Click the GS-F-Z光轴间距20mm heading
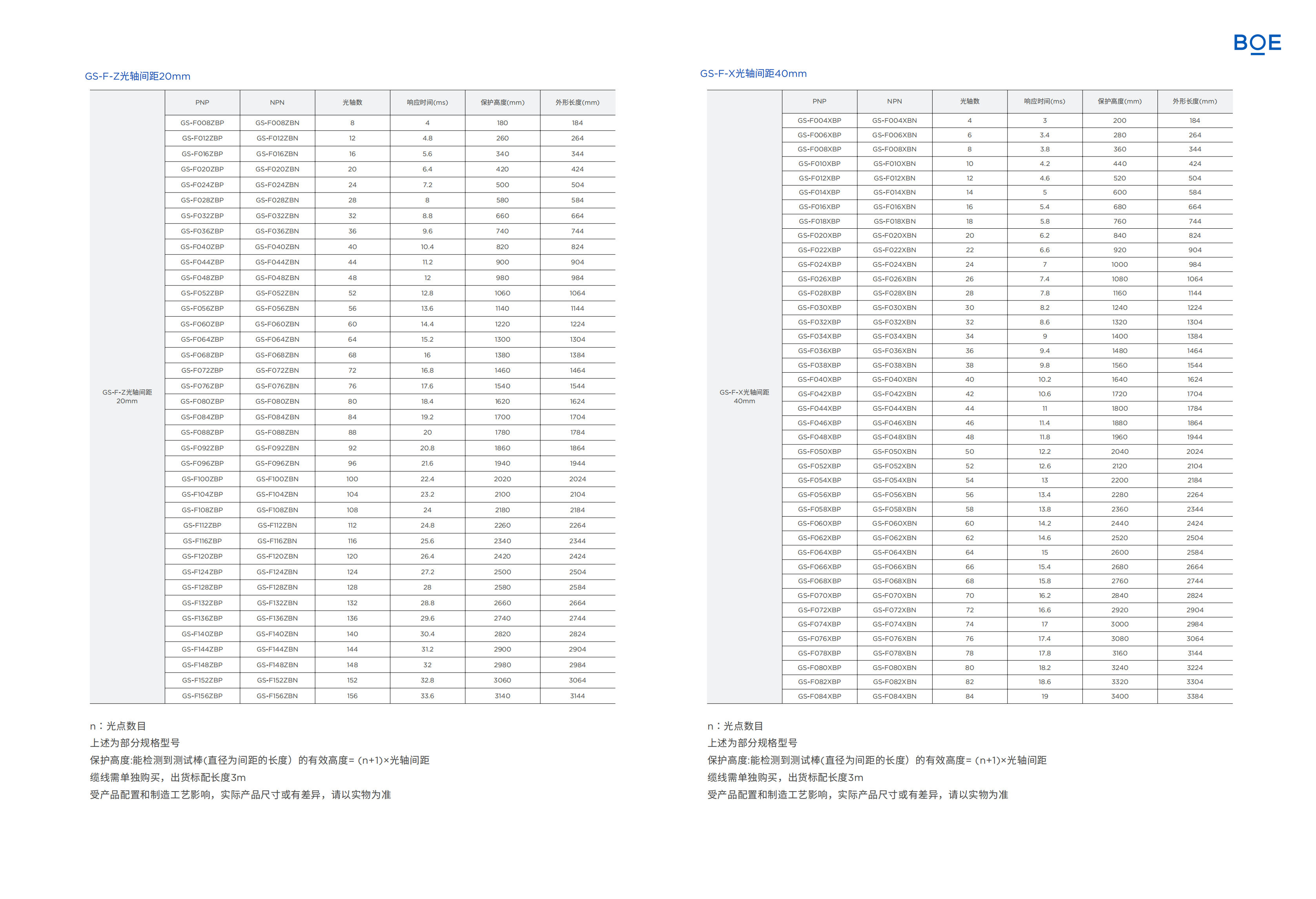This screenshot has width=1316, height=899. pyautogui.click(x=138, y=76)
